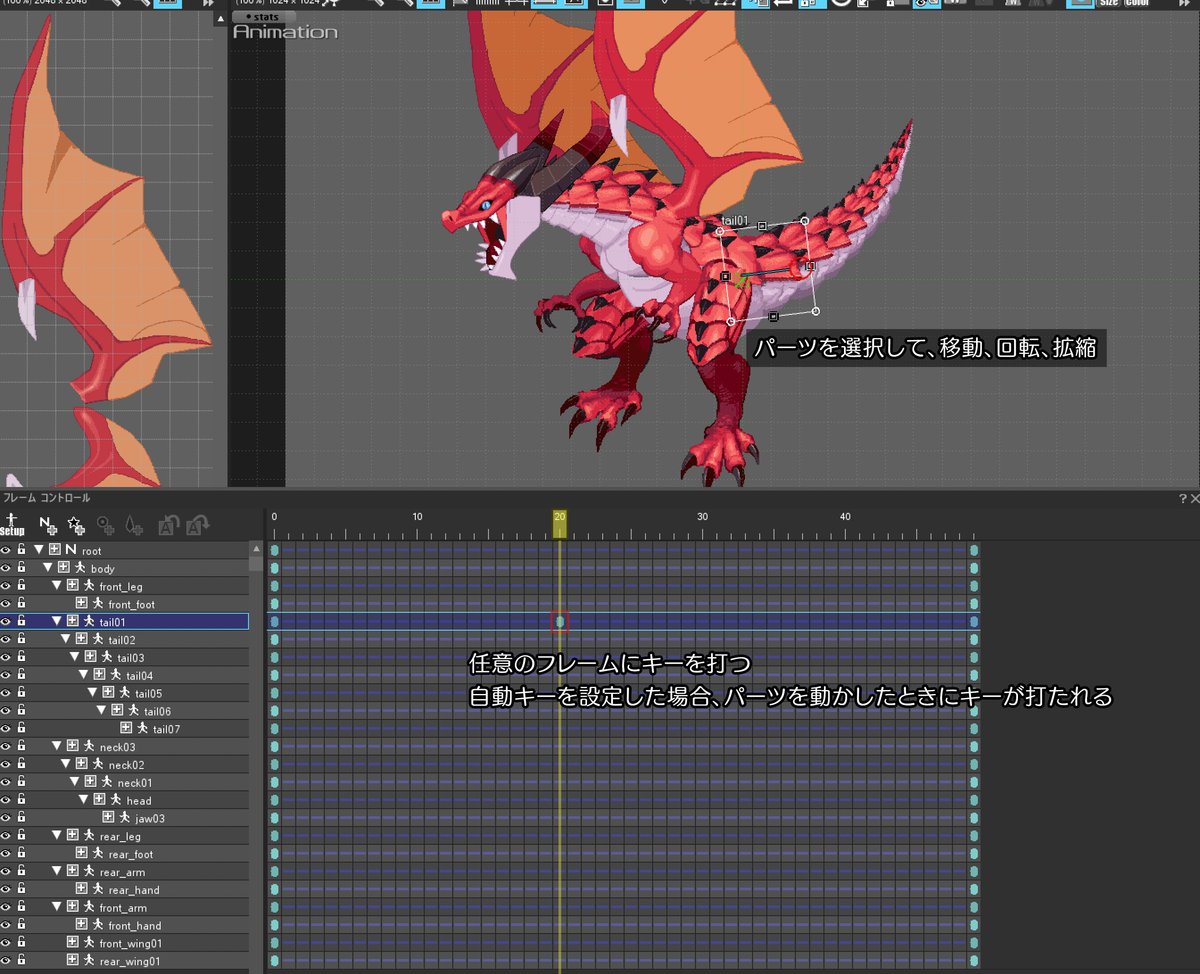Click the plus box icon on tail07 row
1200x974 pixels.
[126, 728]
